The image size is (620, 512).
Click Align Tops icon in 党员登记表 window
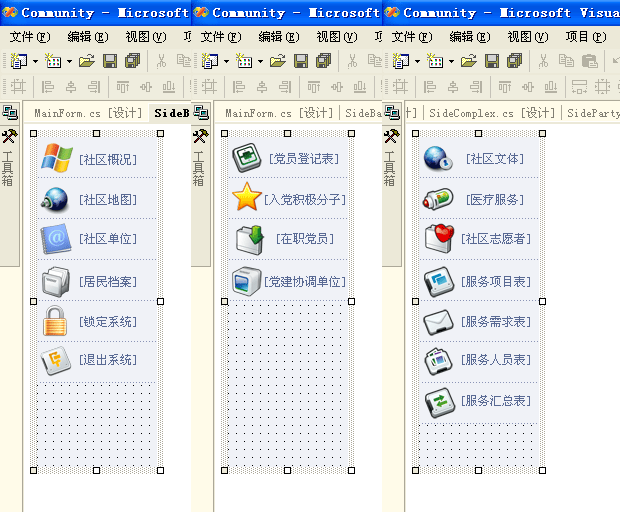314,87
